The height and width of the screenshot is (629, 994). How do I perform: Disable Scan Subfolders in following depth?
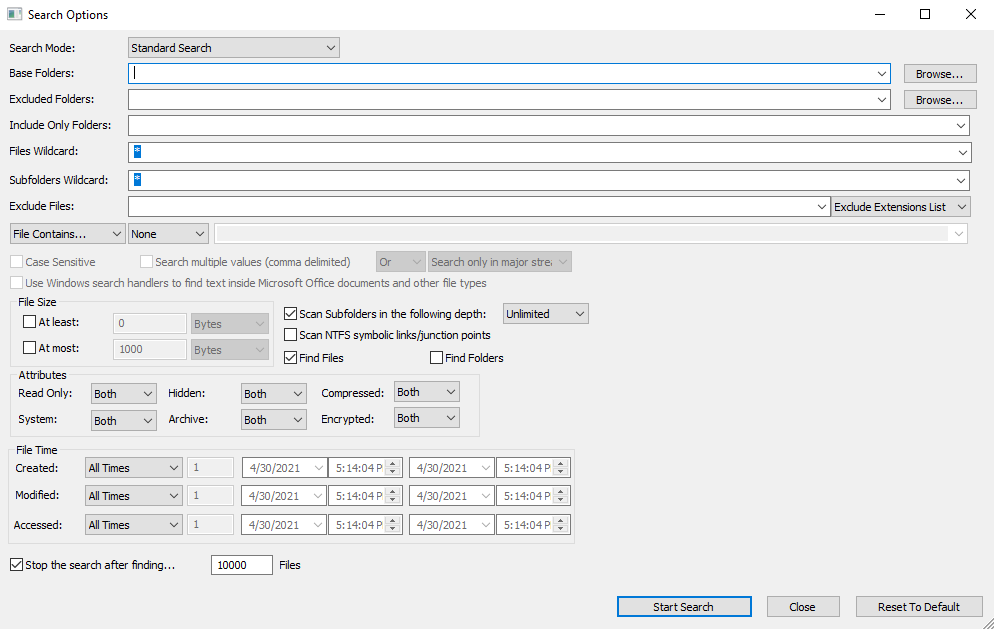(291, 314)
